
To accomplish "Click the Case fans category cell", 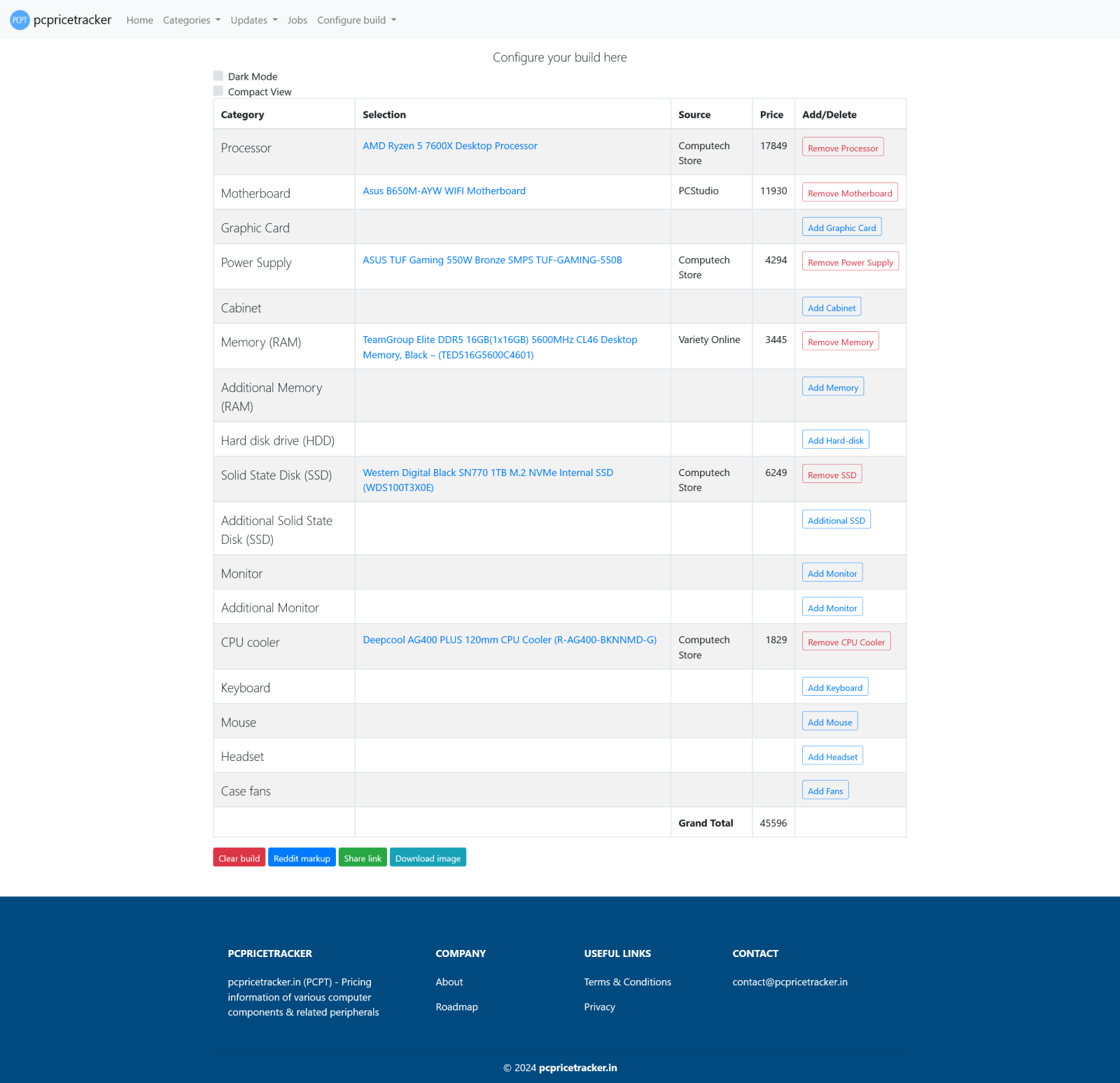I will (x=284, y=790).
